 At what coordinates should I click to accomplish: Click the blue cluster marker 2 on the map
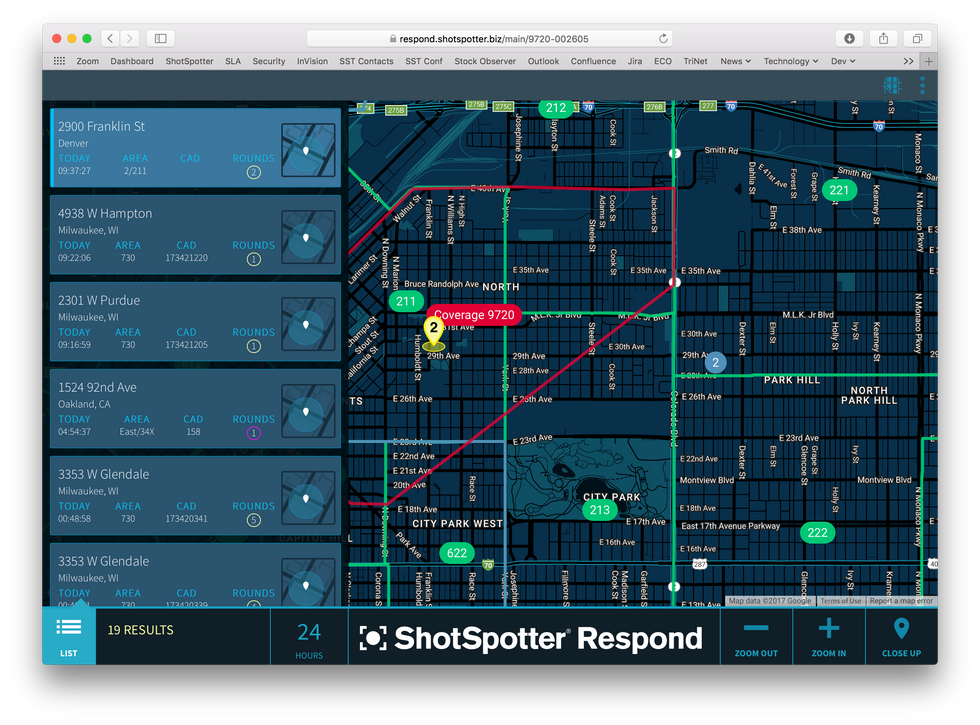click(716, 362)
